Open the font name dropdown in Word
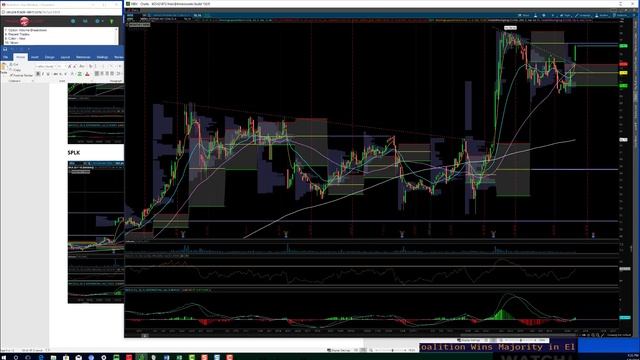Screen dimensions: 640x360 [x=45, y=66]
